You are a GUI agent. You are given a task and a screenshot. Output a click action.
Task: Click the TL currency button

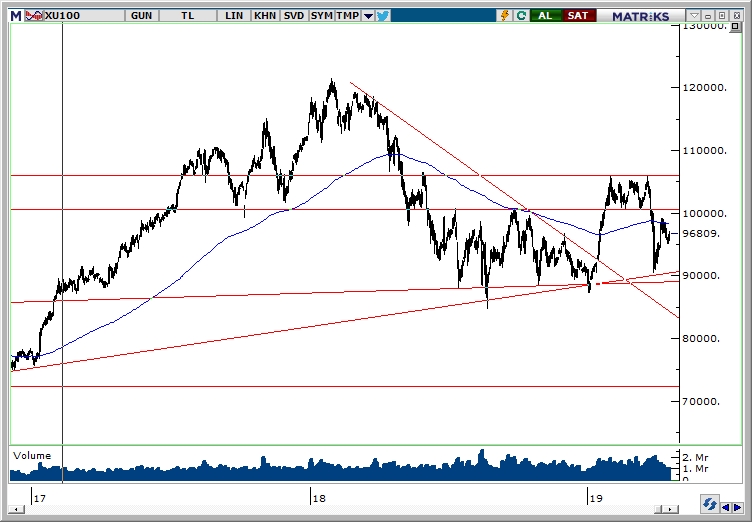(188, 16)
